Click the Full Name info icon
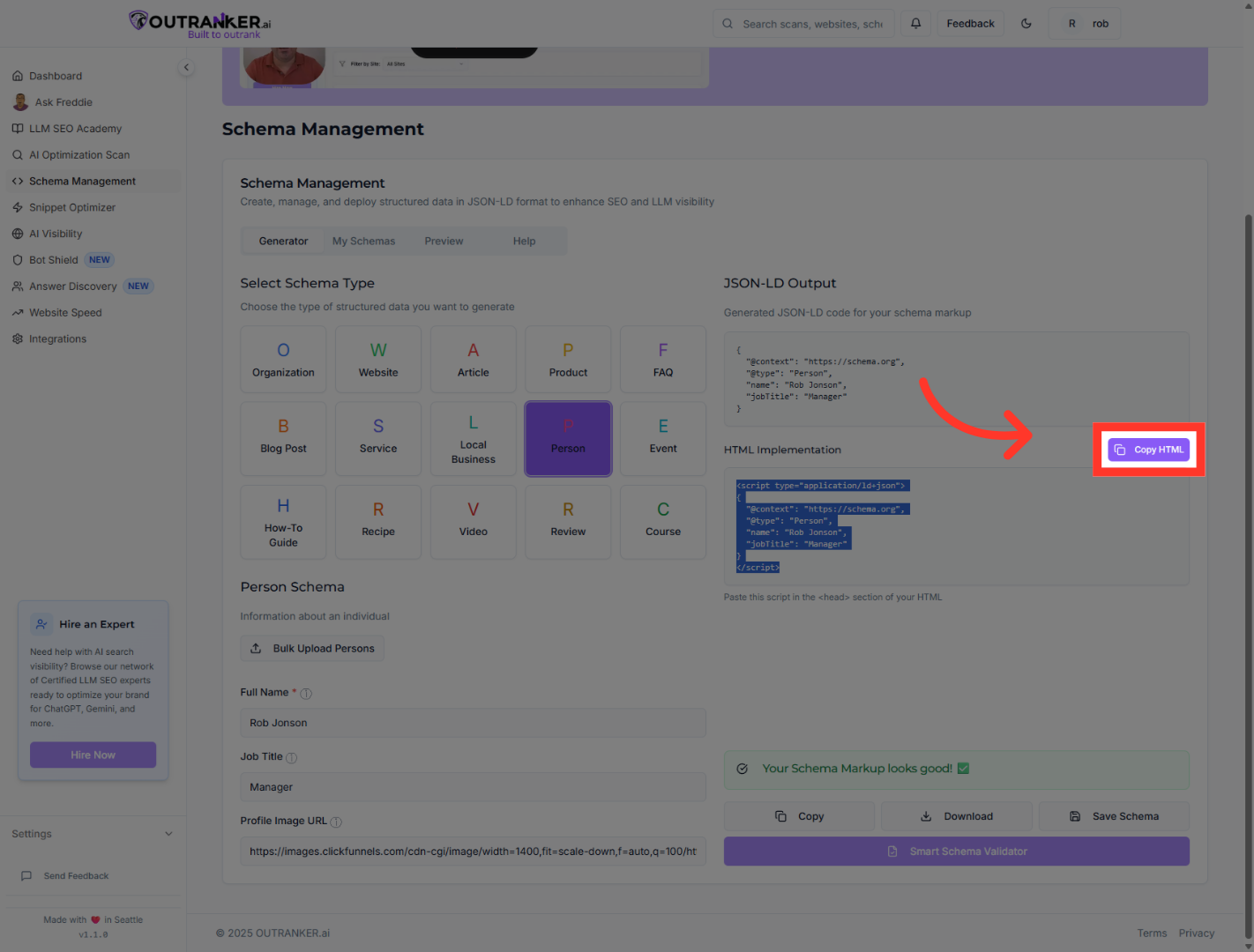This screenshot has height=952, width=1254. point(306,694)
